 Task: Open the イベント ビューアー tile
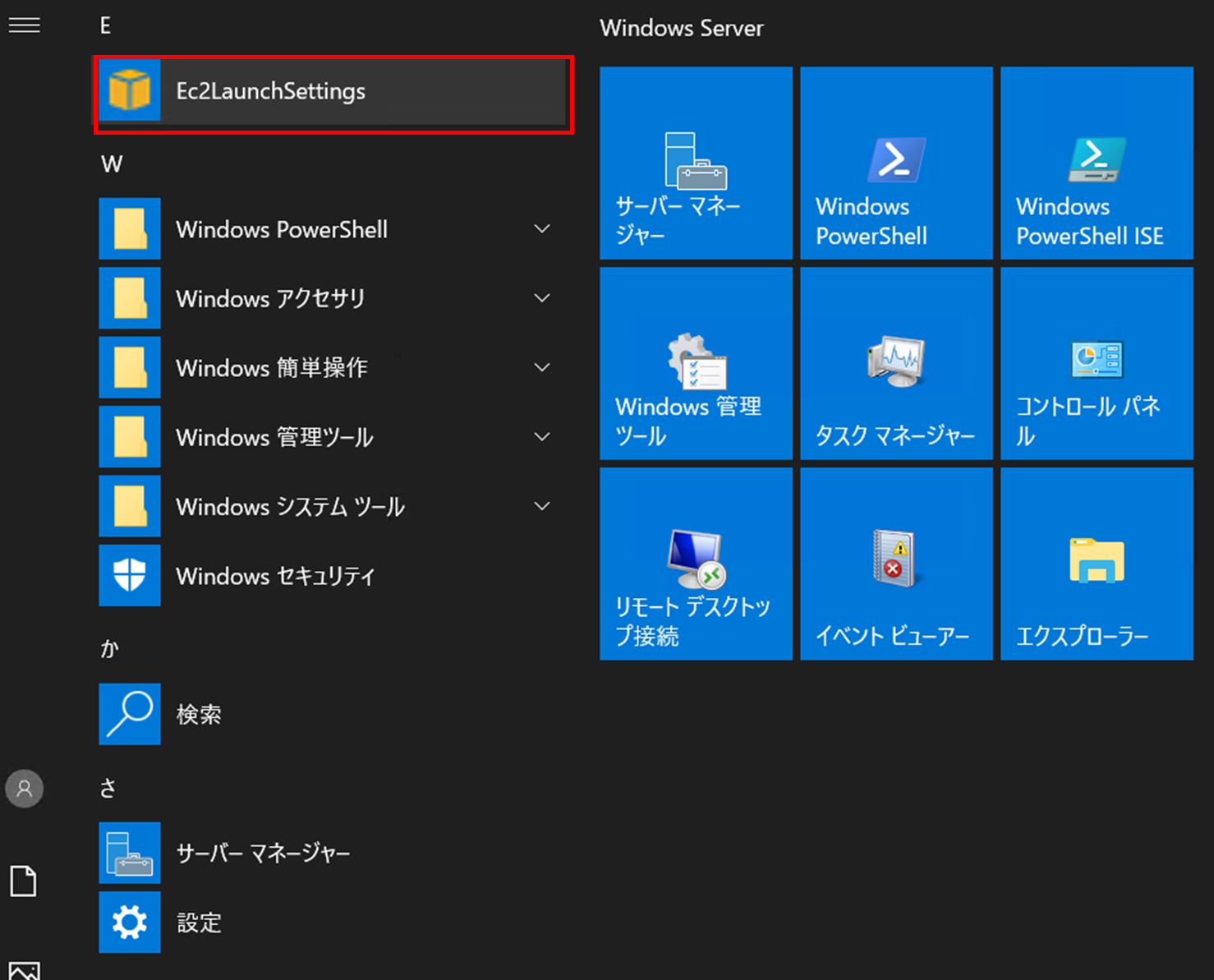tap(896, 564)
